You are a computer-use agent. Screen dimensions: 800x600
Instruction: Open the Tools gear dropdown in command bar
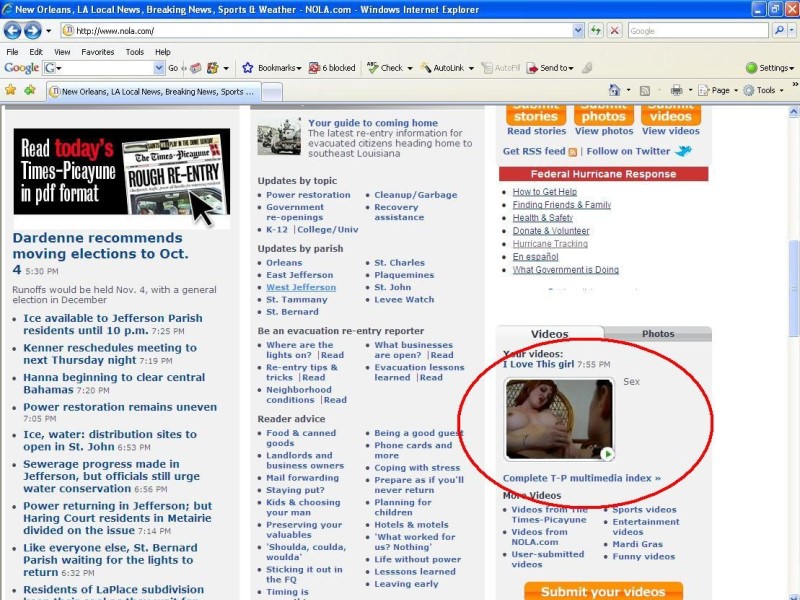763,90
